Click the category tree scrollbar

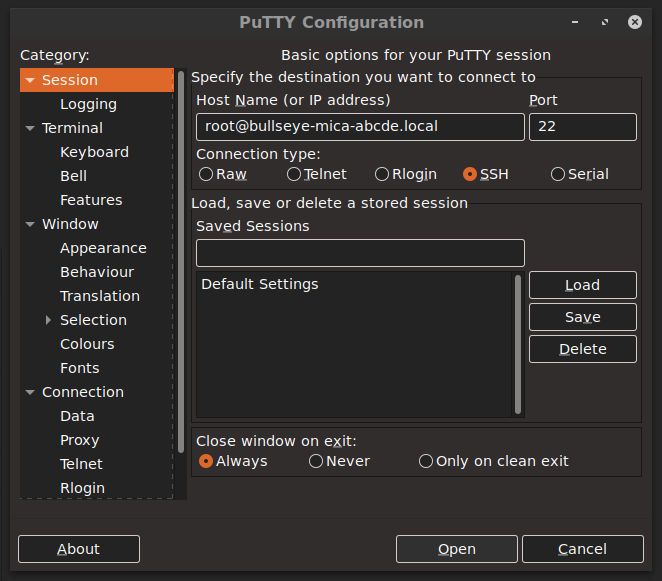coord(181,262)
